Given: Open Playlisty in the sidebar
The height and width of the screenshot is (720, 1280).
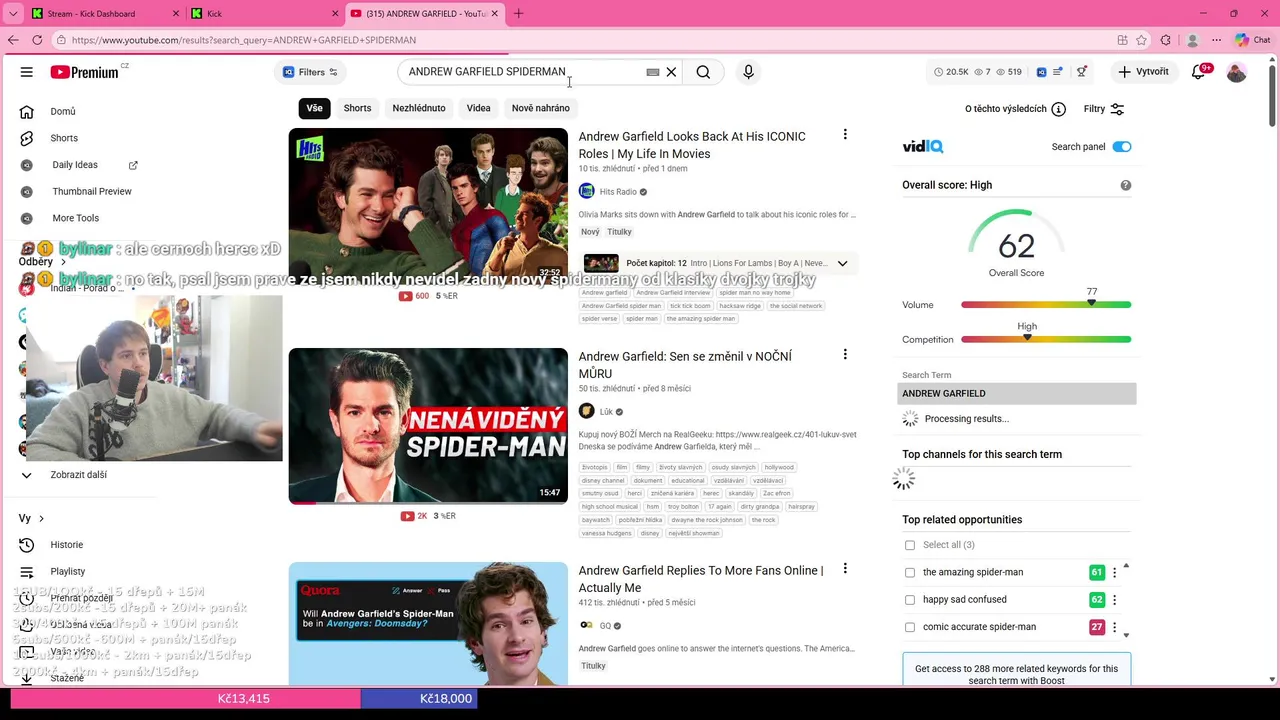Looking at the screenshot, I should tap(68, 571).
